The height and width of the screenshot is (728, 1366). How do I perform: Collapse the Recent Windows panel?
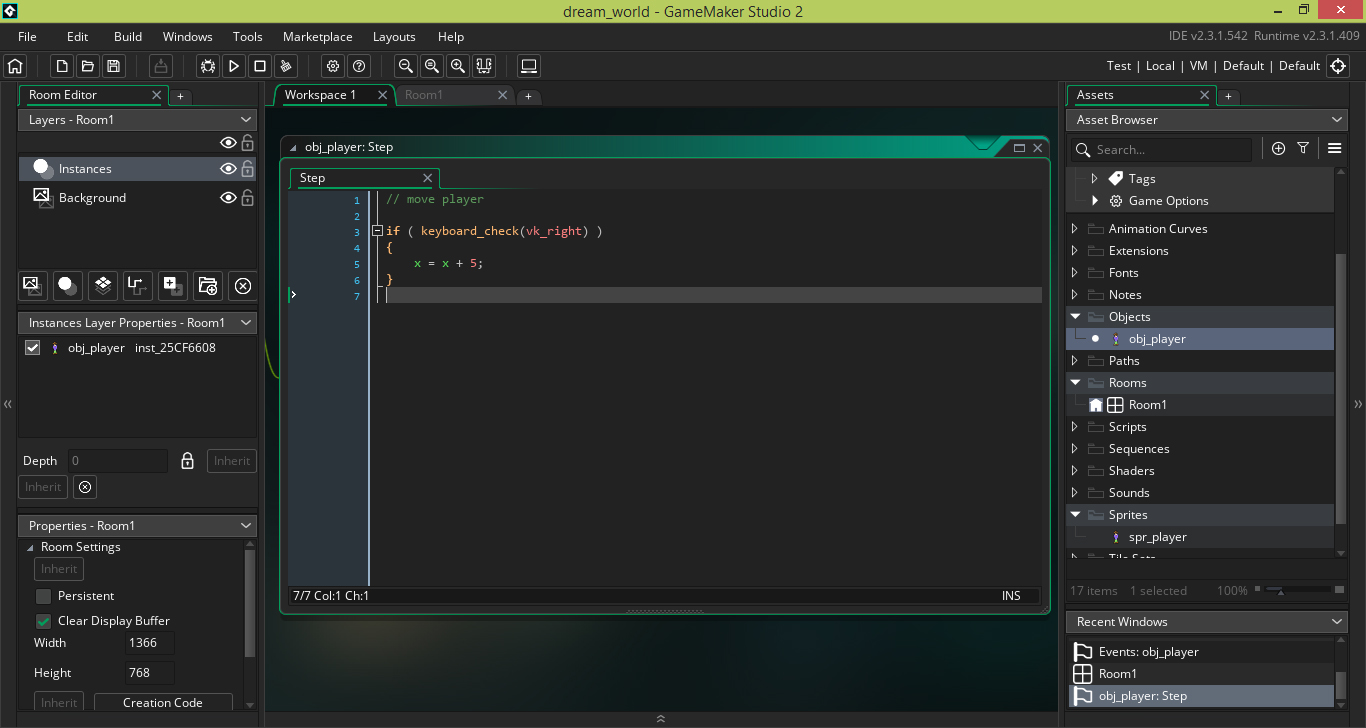(x=1339, y=622)
